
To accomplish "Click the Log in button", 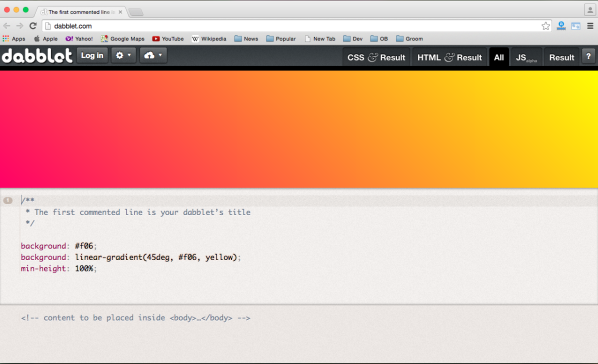I will tap(92, 55).
